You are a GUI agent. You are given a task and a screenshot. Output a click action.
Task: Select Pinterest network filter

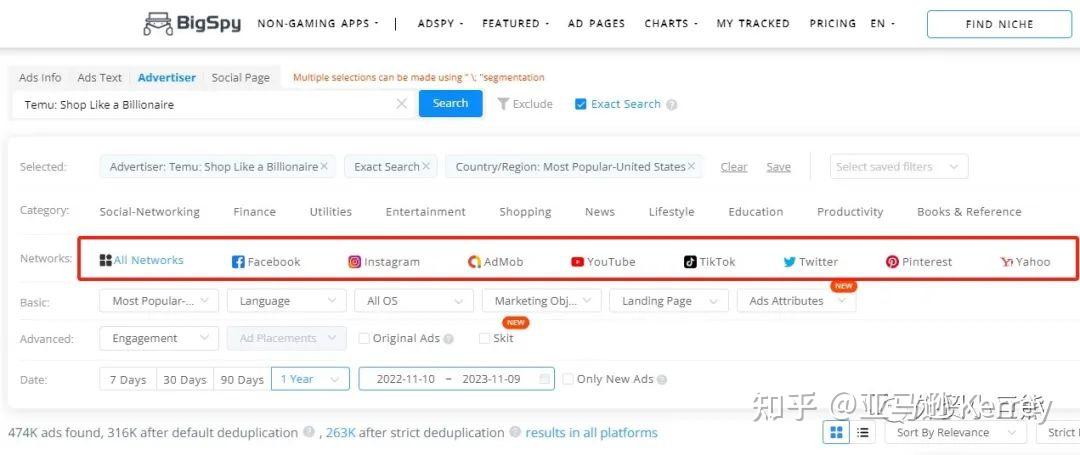(892, 262)
